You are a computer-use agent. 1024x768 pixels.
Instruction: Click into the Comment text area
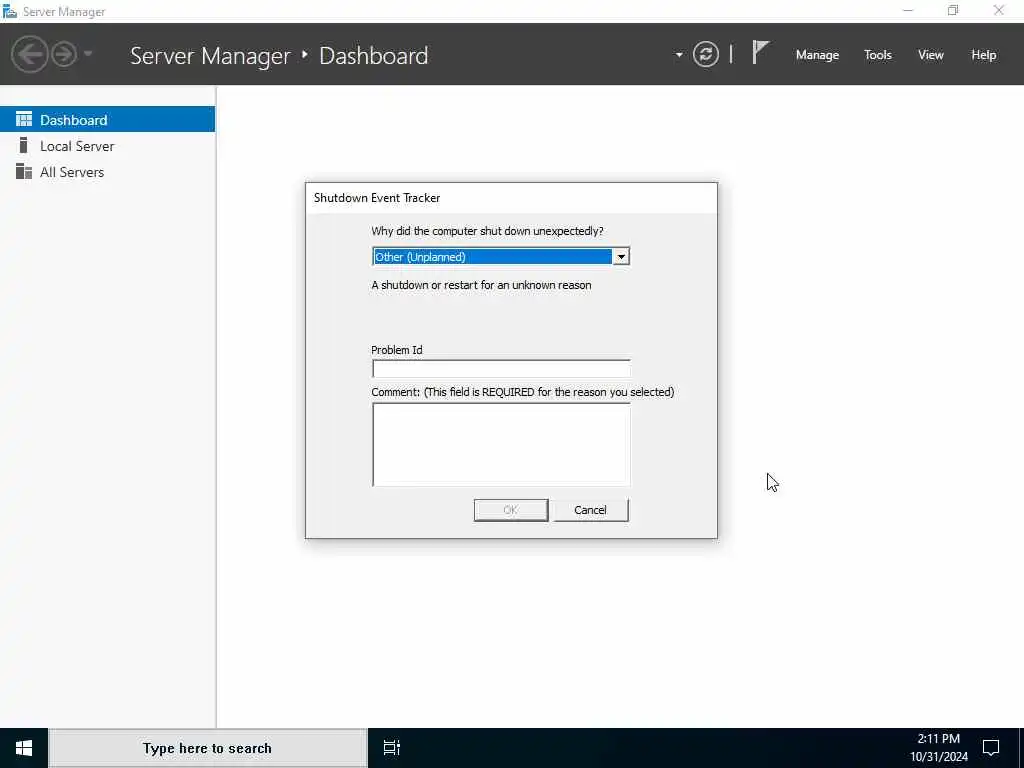tap(501, 444)
